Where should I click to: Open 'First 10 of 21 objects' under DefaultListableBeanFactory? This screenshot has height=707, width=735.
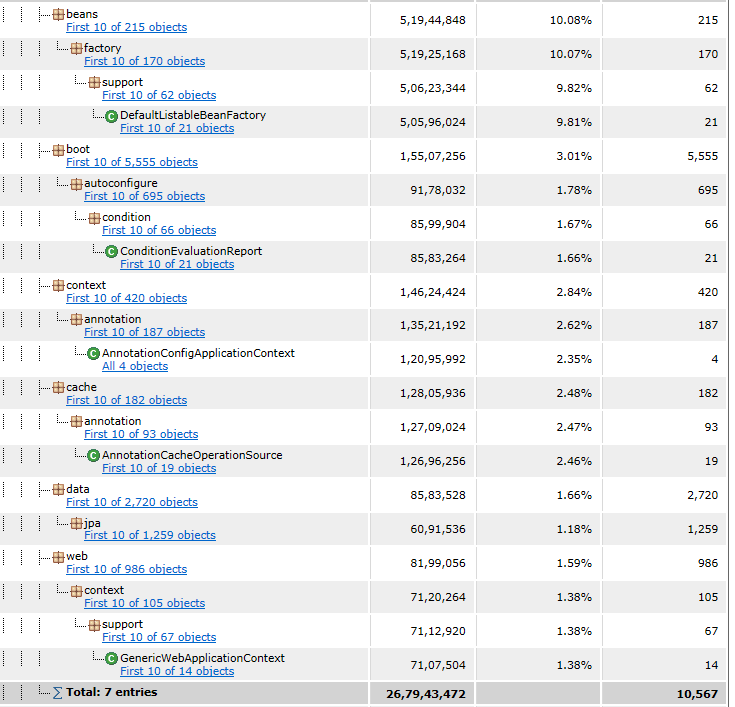[177, 128]
